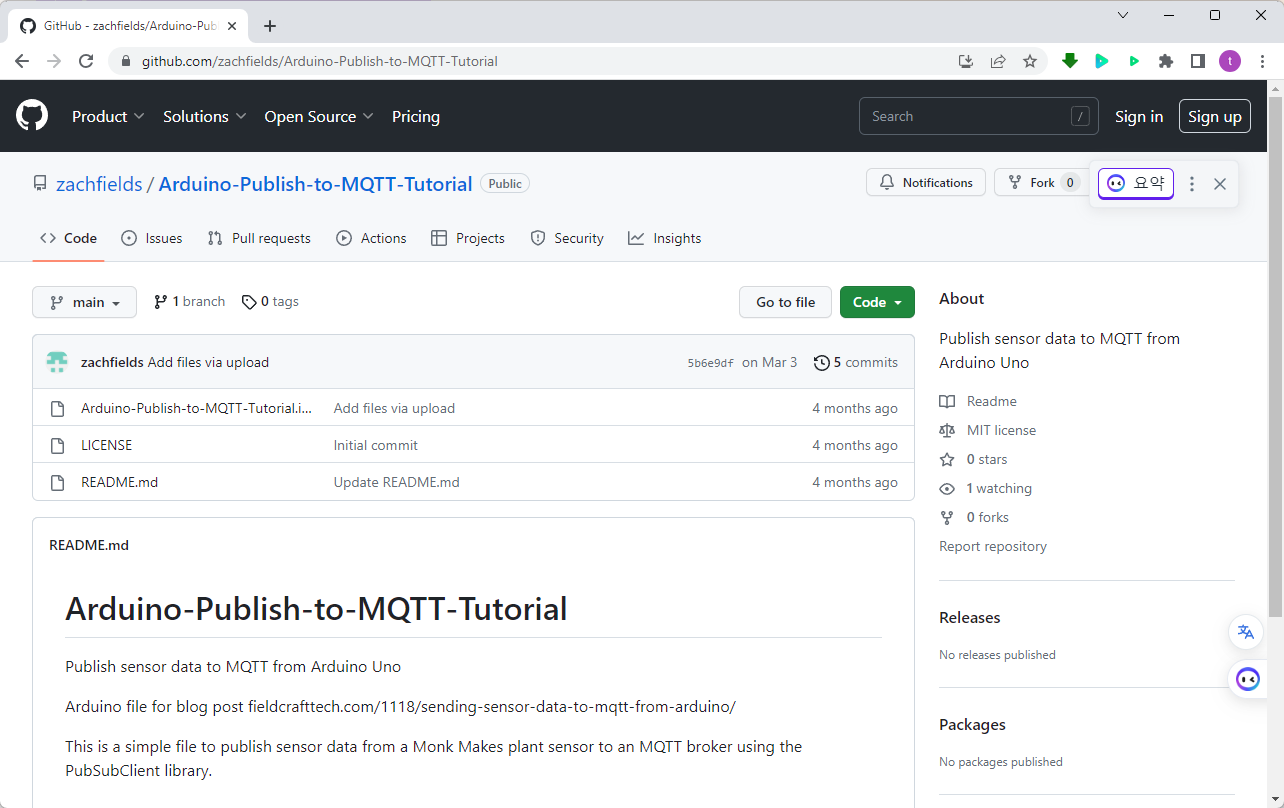Open the more options kebab menu beside 요약
The height and width of the screenshot is (808, 1284).
tap(1192, 184)
